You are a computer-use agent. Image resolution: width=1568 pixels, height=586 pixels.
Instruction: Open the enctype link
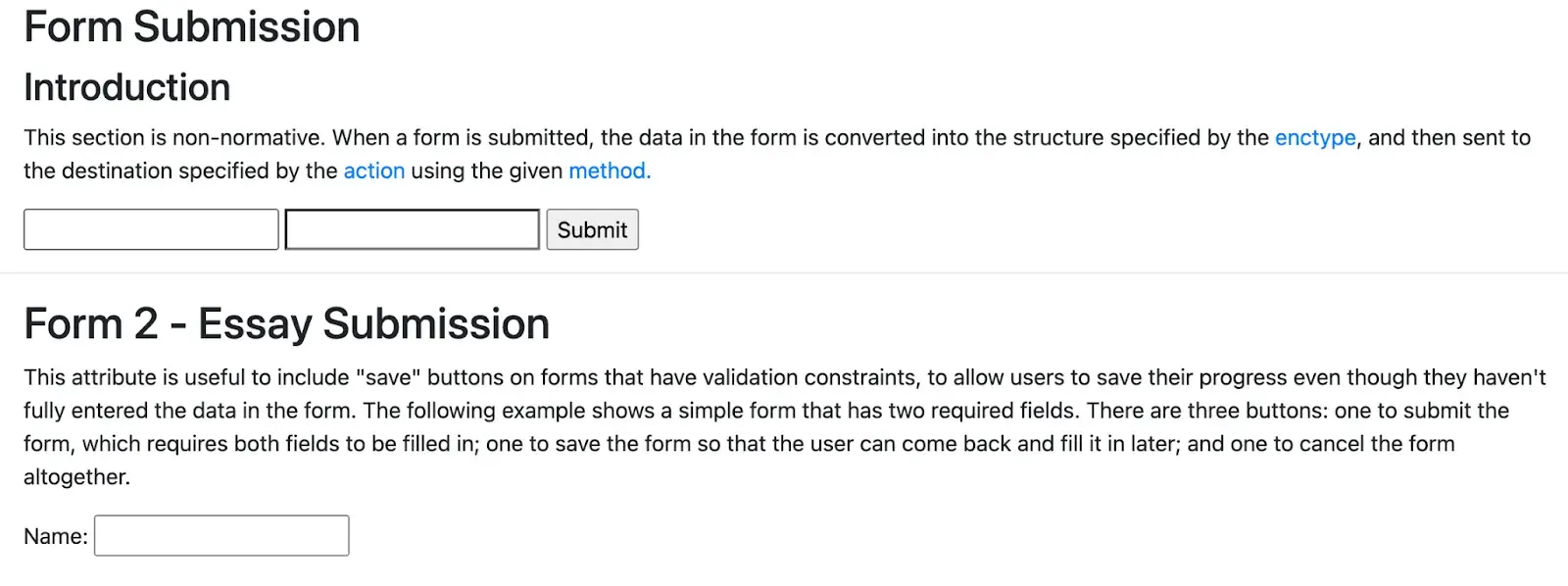[x=1315, y=138]
